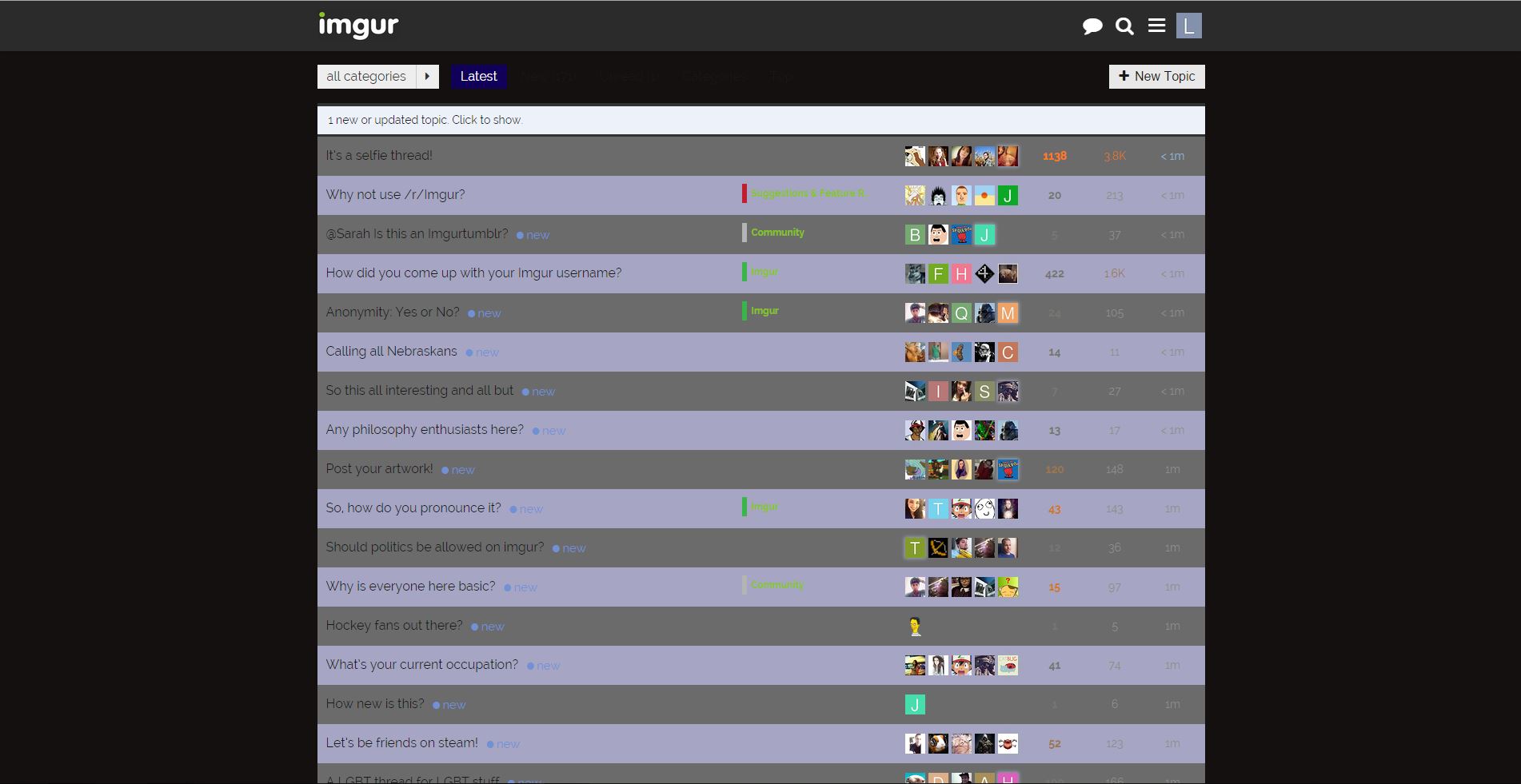This screenshot has height=784, width=1521.
Task: Open 'It's a selfie thread!' topic
Action: coord(379,155)
